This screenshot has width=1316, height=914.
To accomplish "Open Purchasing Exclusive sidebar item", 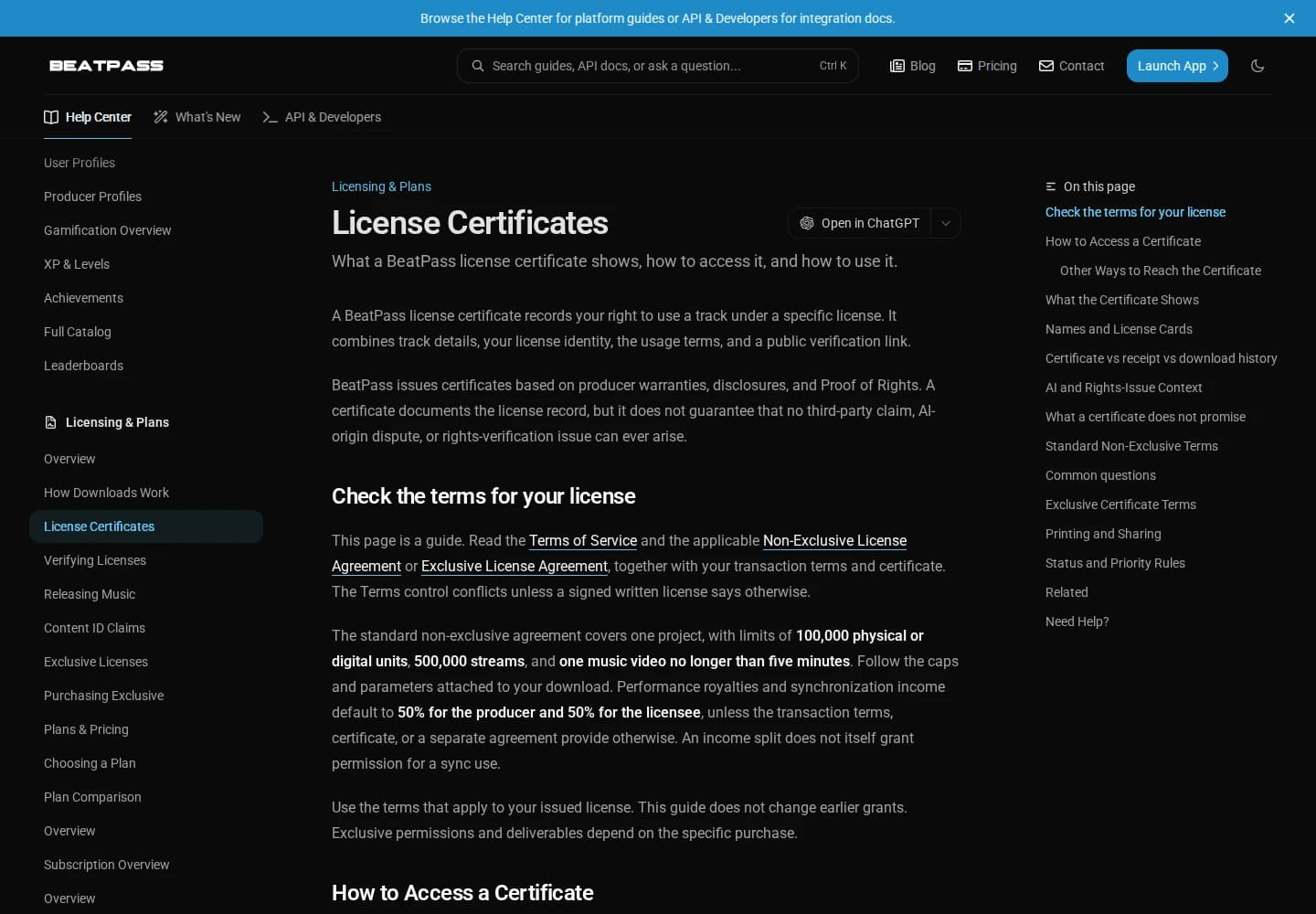I will click(103, 696).
